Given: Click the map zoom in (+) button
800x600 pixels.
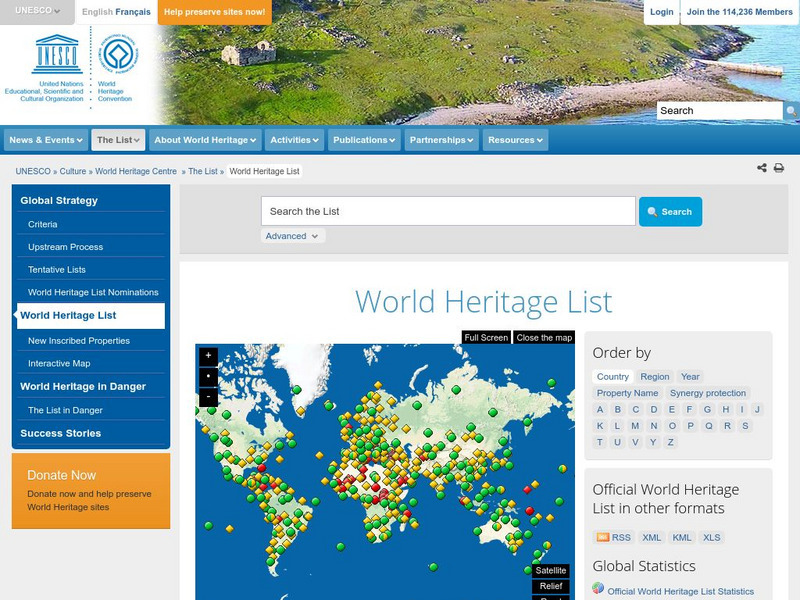Looking at the screenshot, I should coord(208,355).
